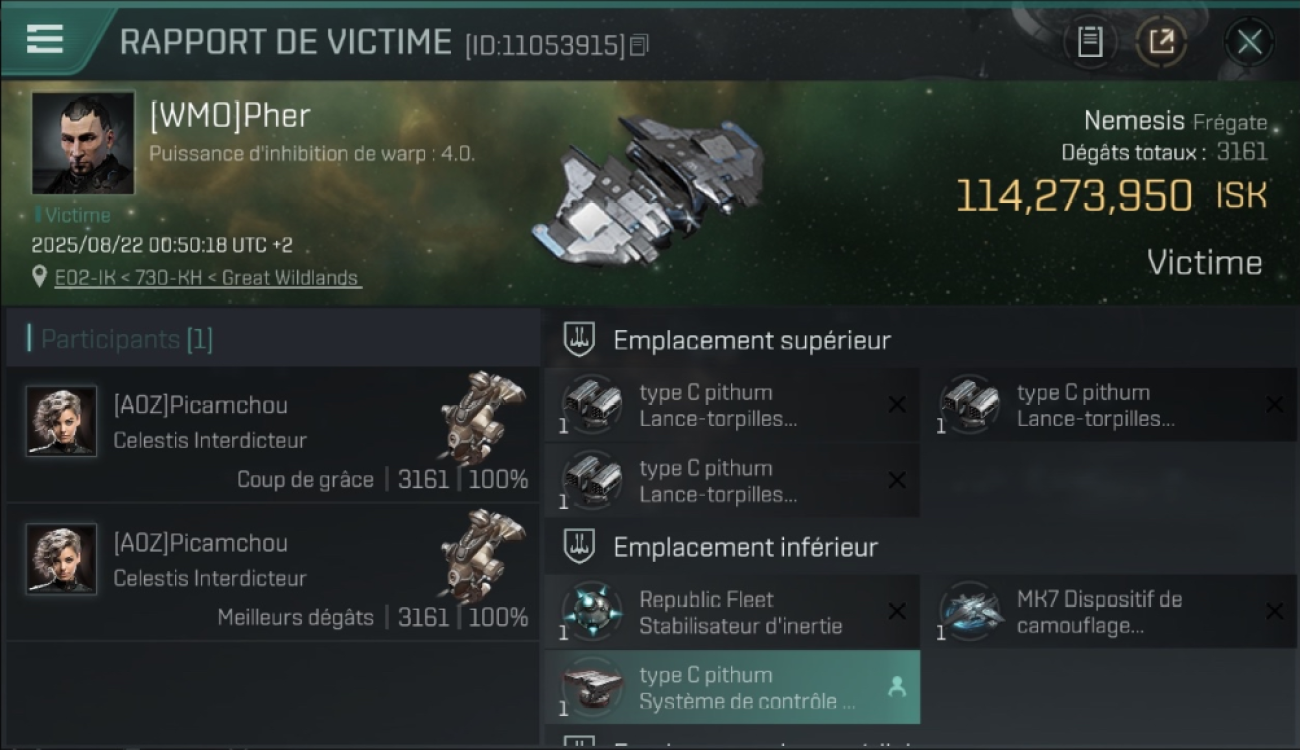The image size is (1300, 750).
Task: View the victim Pher's portrait
Action: tap(83, 143)
